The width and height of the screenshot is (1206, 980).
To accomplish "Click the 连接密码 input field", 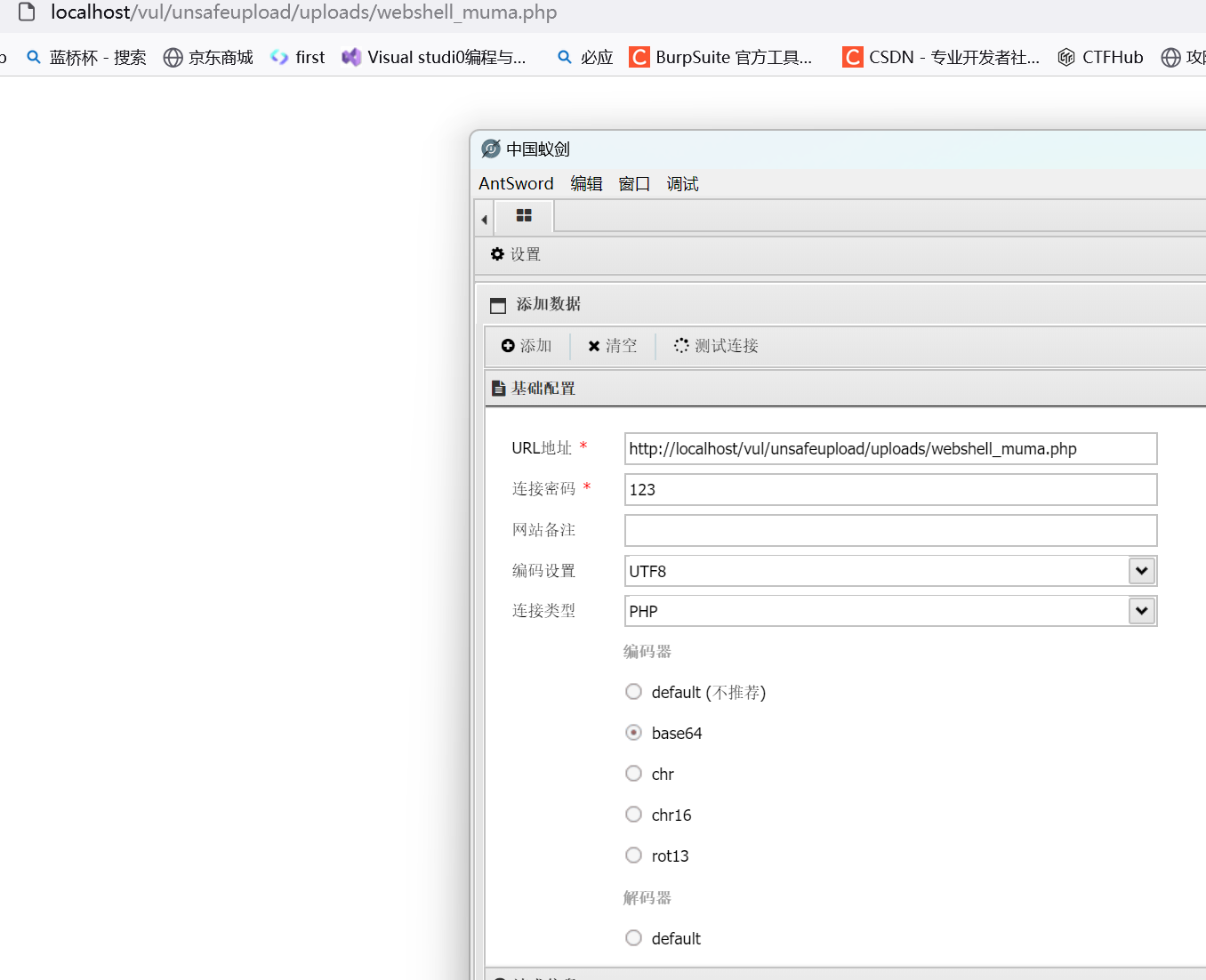I will [x=890, y=490].
